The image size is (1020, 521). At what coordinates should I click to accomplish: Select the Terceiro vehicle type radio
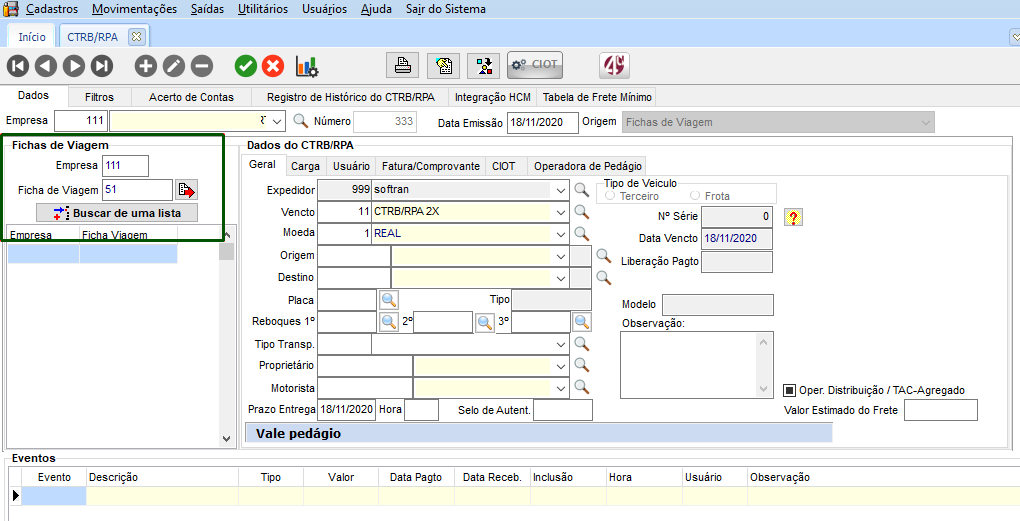pyautogui.click(x=610, y=196)
